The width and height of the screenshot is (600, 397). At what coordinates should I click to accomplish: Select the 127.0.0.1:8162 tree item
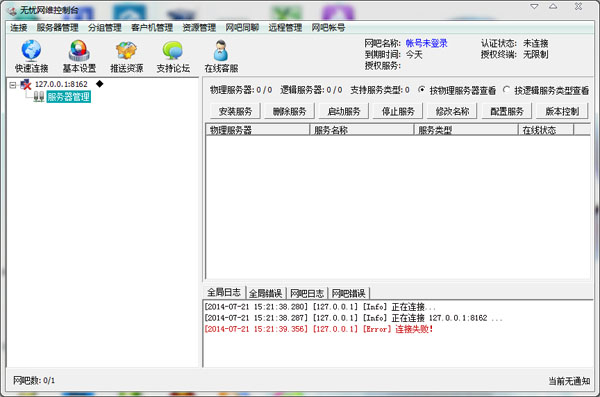click(x=61, y=84)
